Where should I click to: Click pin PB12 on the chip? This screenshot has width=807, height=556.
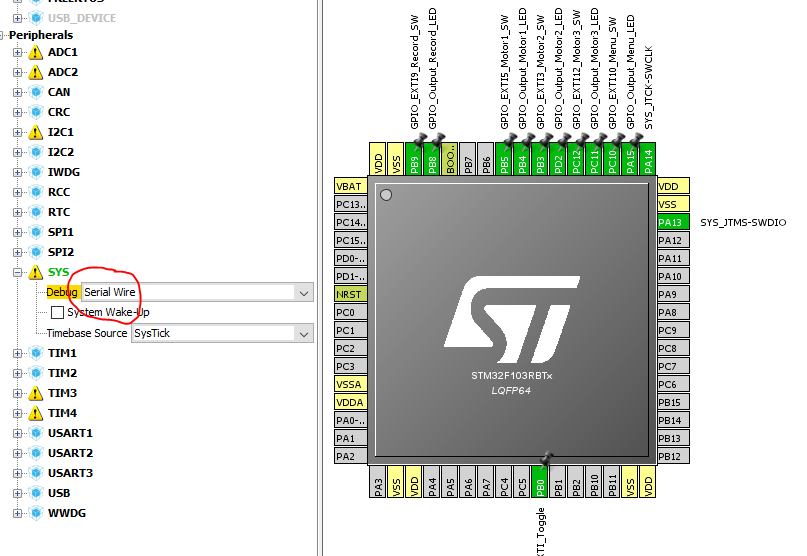point(673,457)
